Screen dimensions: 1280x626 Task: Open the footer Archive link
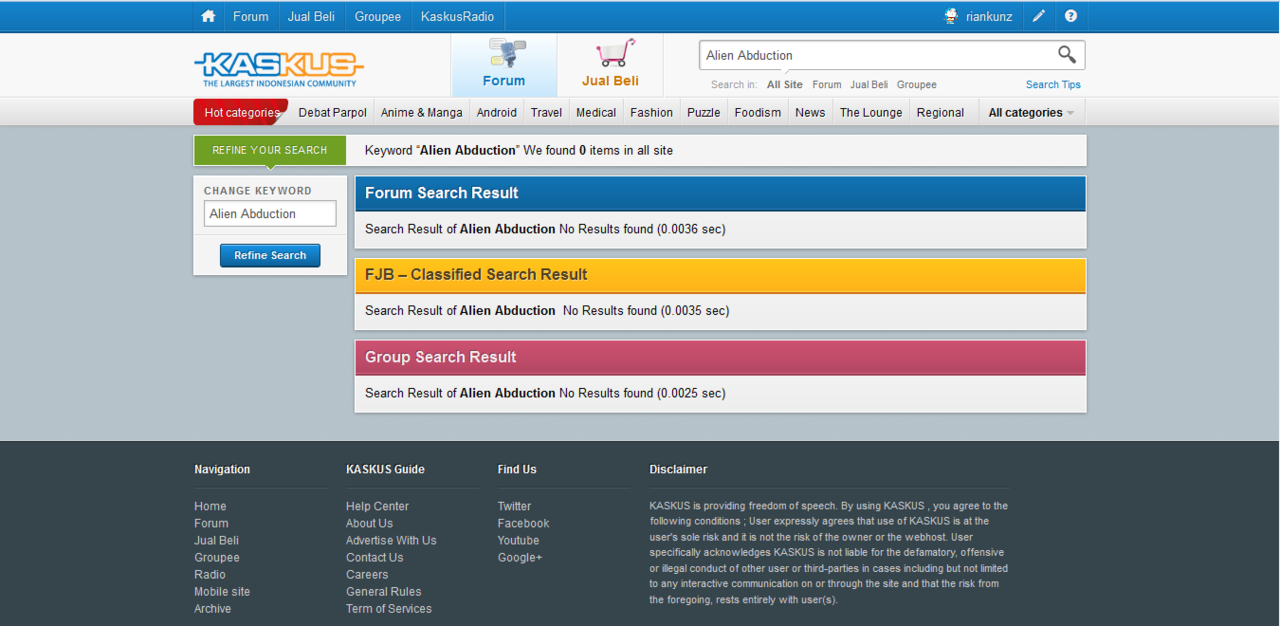(213, 608)
